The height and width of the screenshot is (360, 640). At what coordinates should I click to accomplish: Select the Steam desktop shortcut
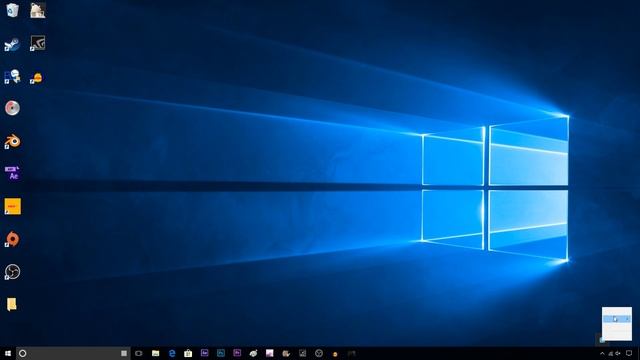[12, 44]
